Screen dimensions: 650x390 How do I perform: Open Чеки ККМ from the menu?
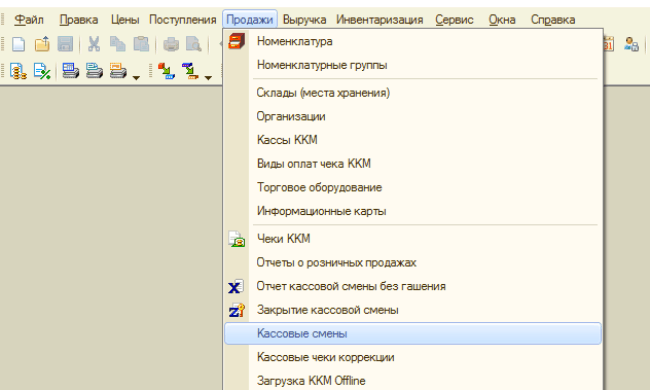[x=413, y=239]
